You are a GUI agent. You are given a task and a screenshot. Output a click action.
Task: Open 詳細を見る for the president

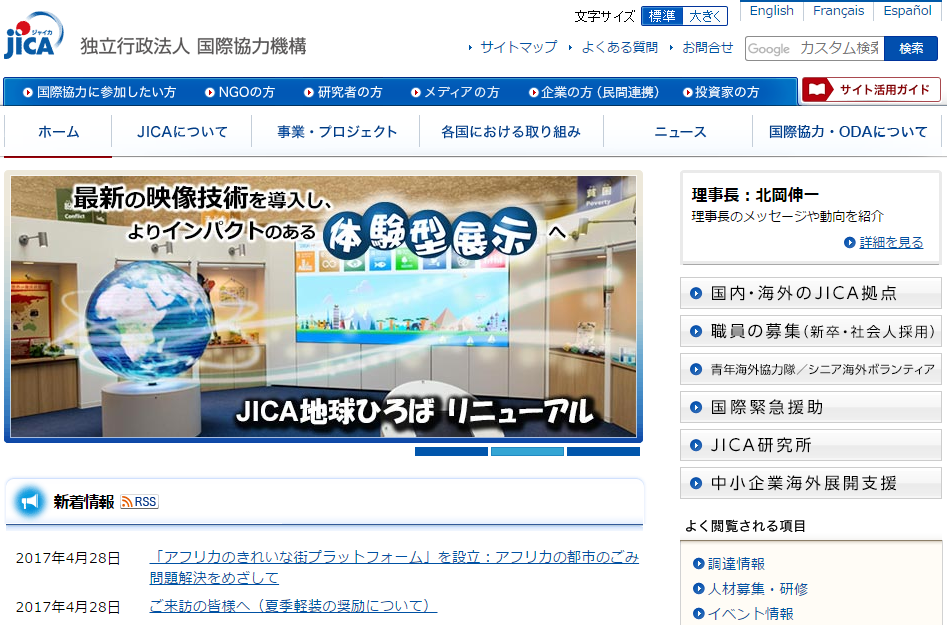pos(891,242)
